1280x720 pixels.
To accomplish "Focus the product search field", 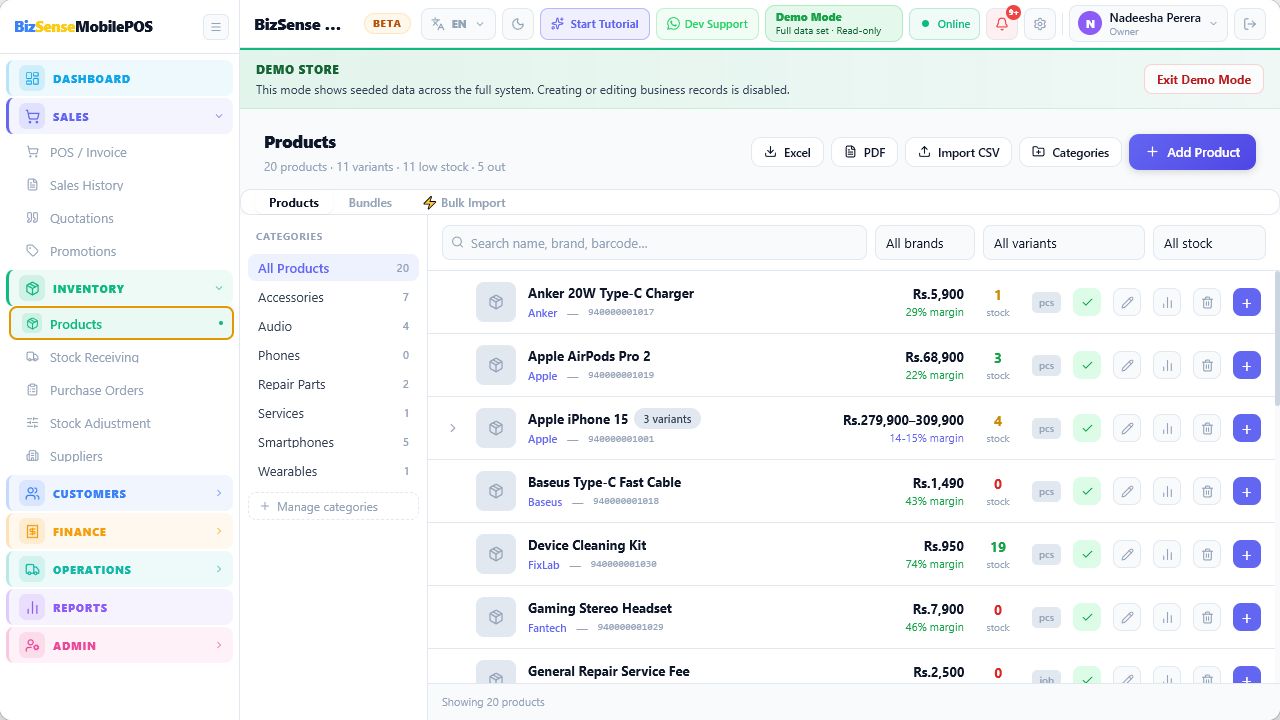I will tap(654, 243).
